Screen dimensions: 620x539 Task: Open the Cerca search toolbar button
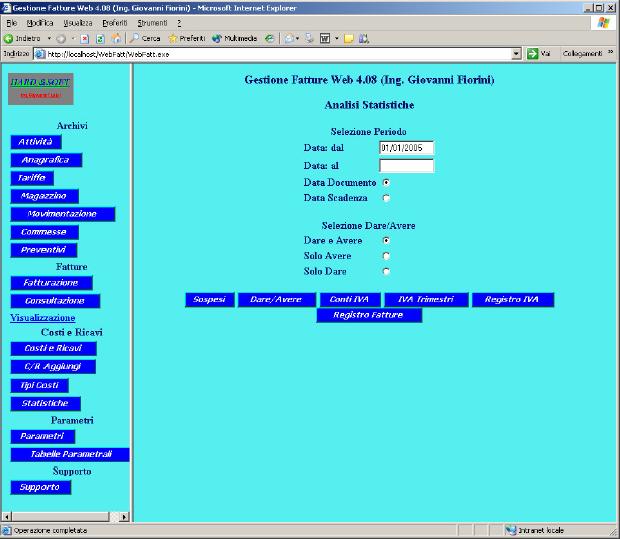(145, 38)
